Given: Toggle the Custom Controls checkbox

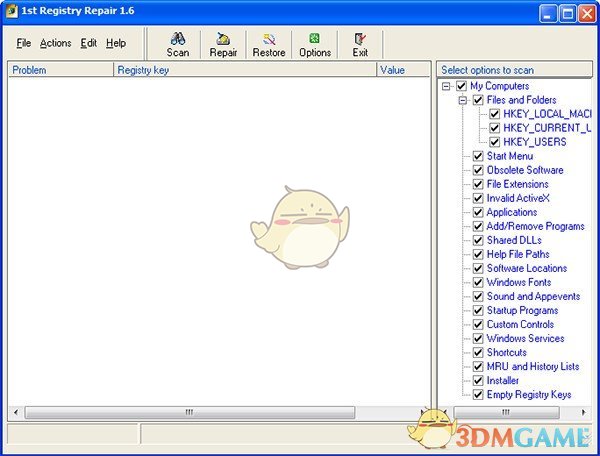Looking at the screenshot, I should (x=478, y=324).
